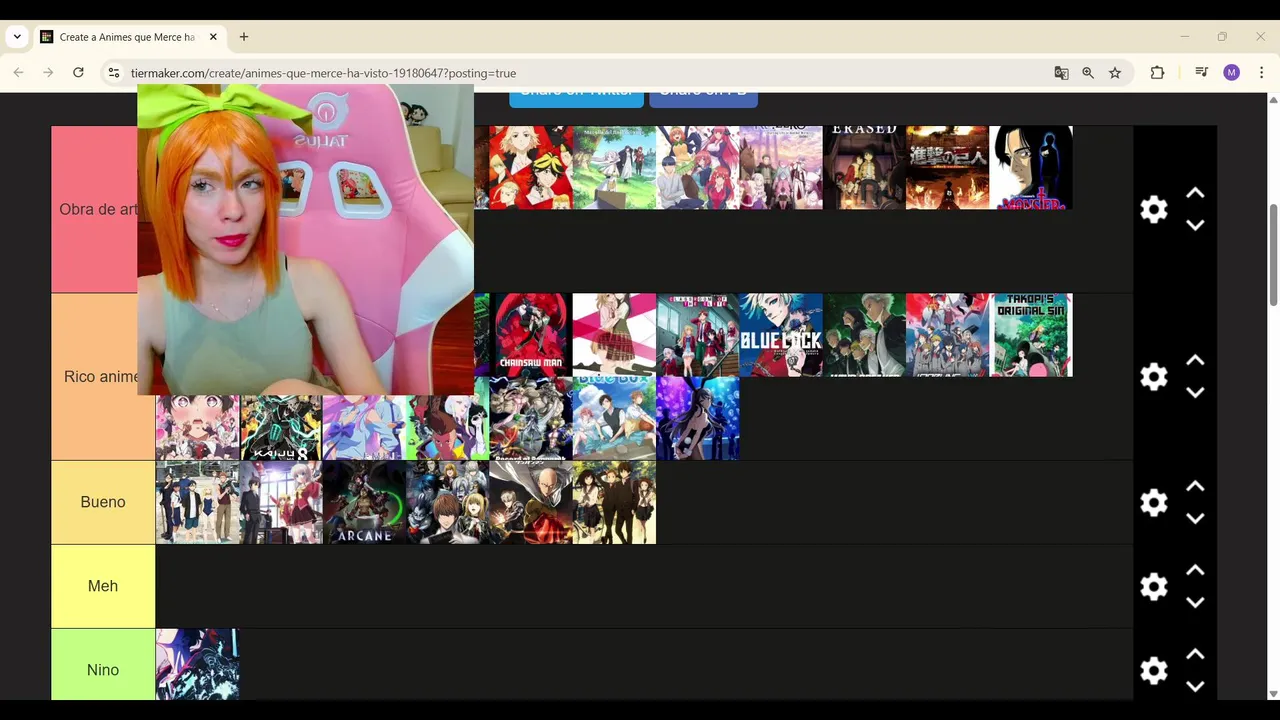Move Obra de arte tier up
The height and width of the screenshot is (720, 1280).
pyautogui.click(x=1195, y=193)
